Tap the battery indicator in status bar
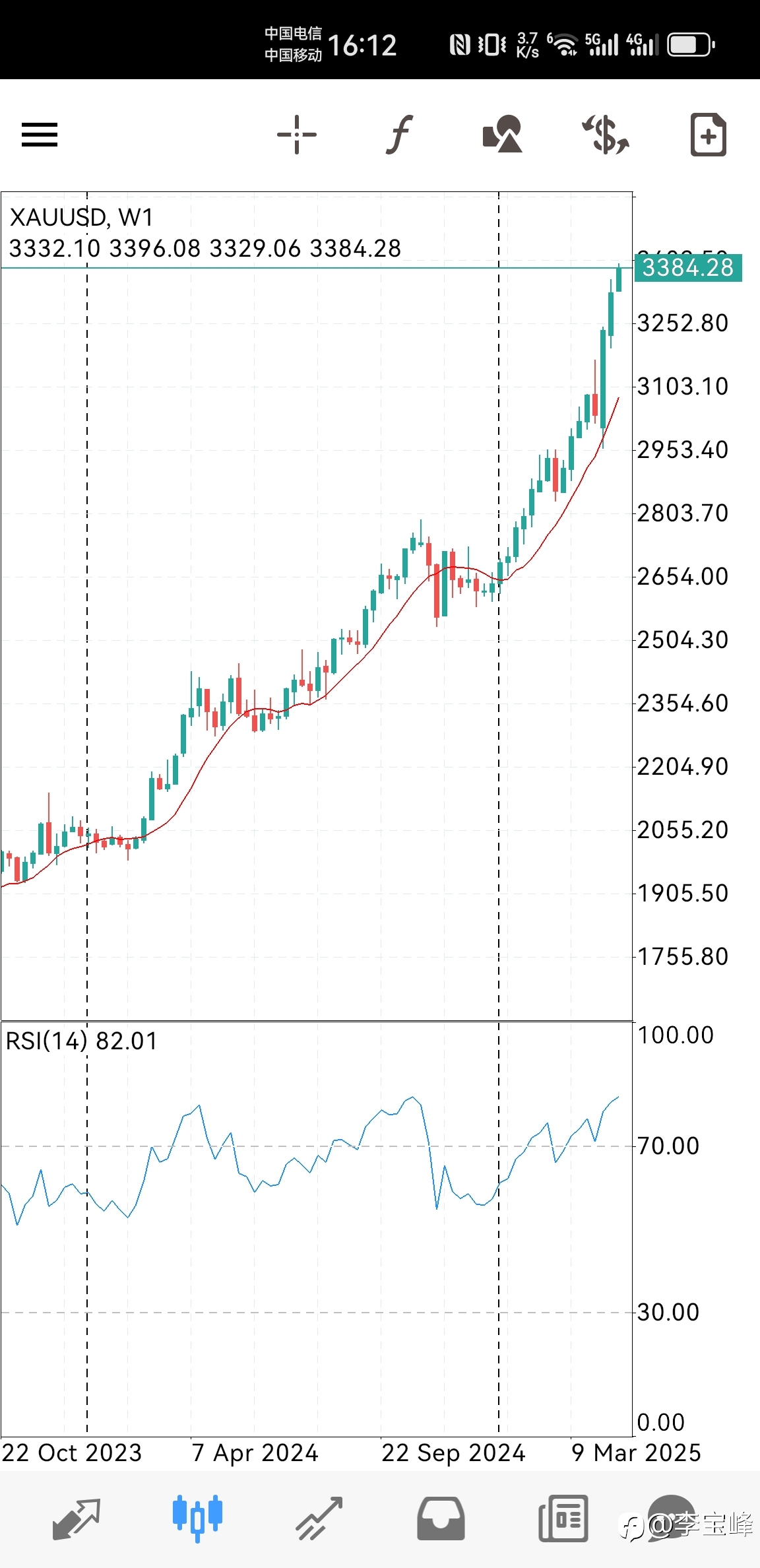The height and width of the screenshot is (1568, 760). click(691, 45)
